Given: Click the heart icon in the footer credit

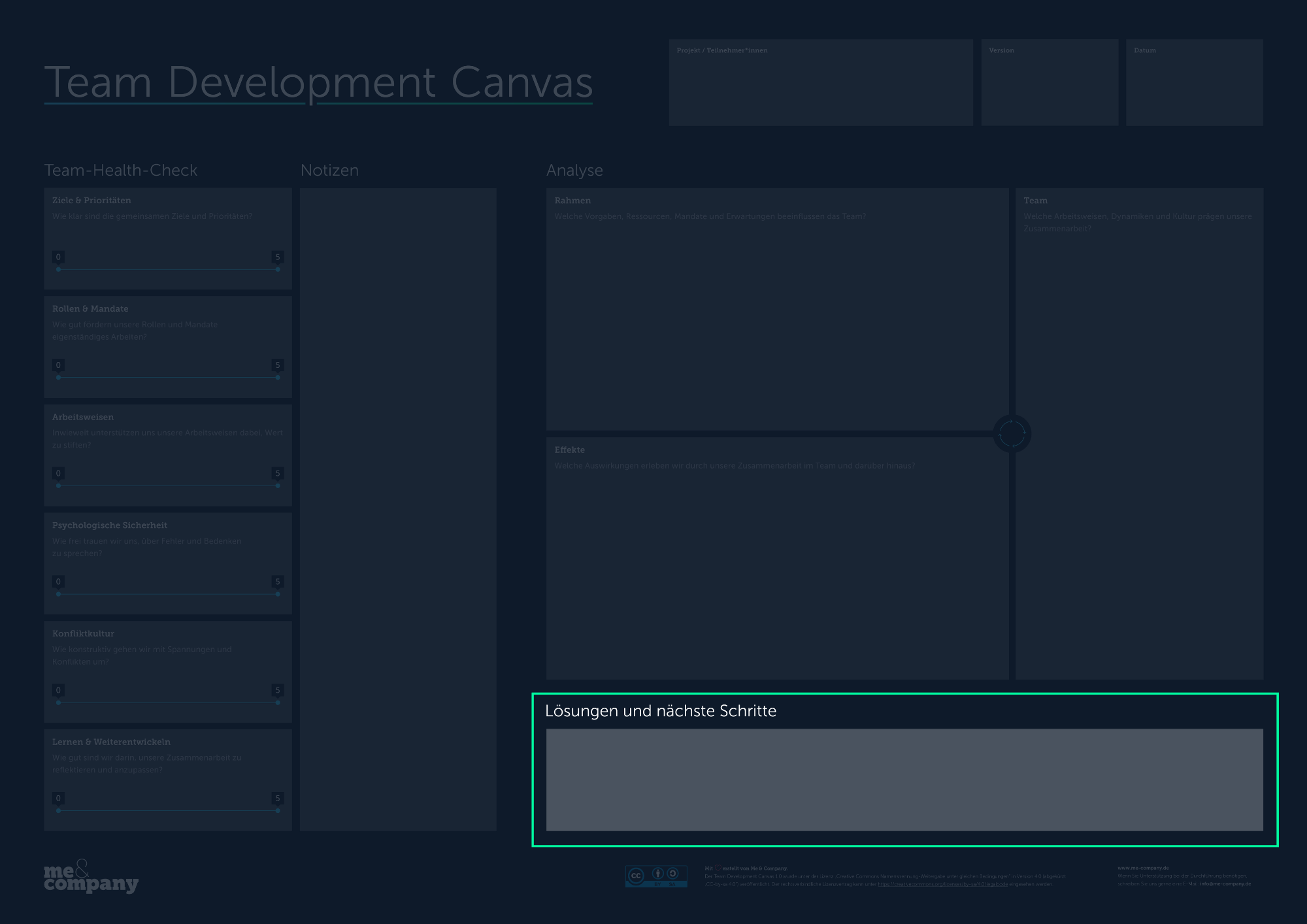Looking at the screenshot, I should pyautogui.click(x=718, y=868).
